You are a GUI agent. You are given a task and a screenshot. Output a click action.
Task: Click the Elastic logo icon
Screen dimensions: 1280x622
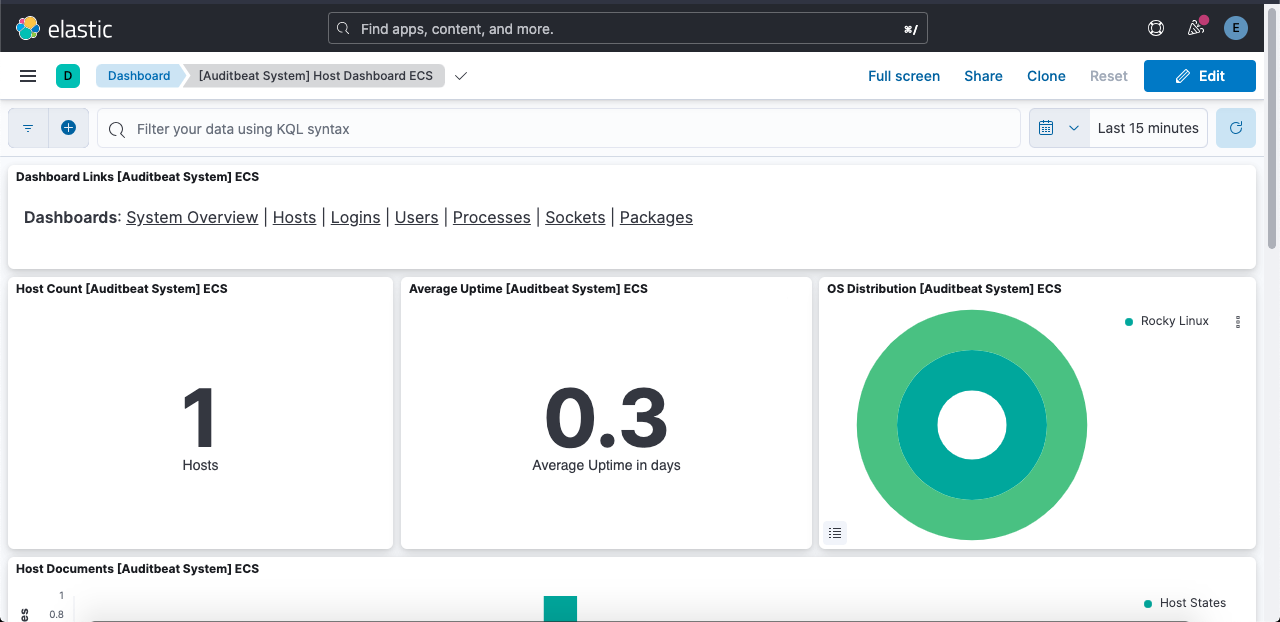coord(28,29)
